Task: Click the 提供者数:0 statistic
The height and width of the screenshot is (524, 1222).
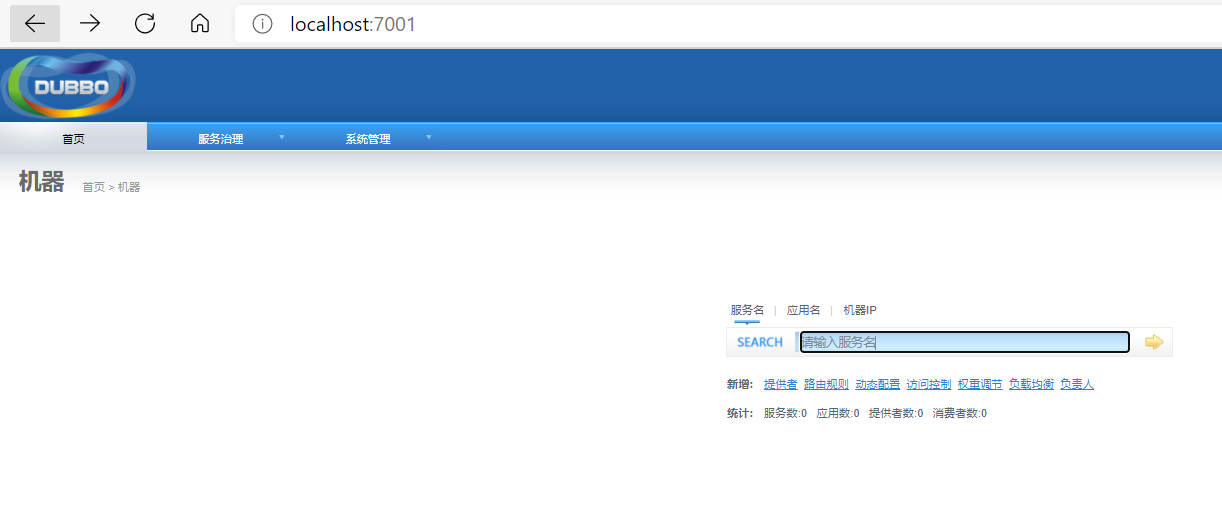Action: click(x=896, y=413)
